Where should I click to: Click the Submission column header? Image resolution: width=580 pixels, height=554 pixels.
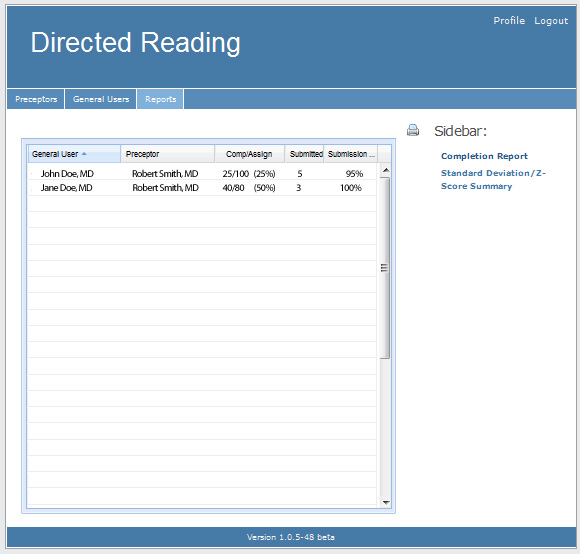point(351,154)
